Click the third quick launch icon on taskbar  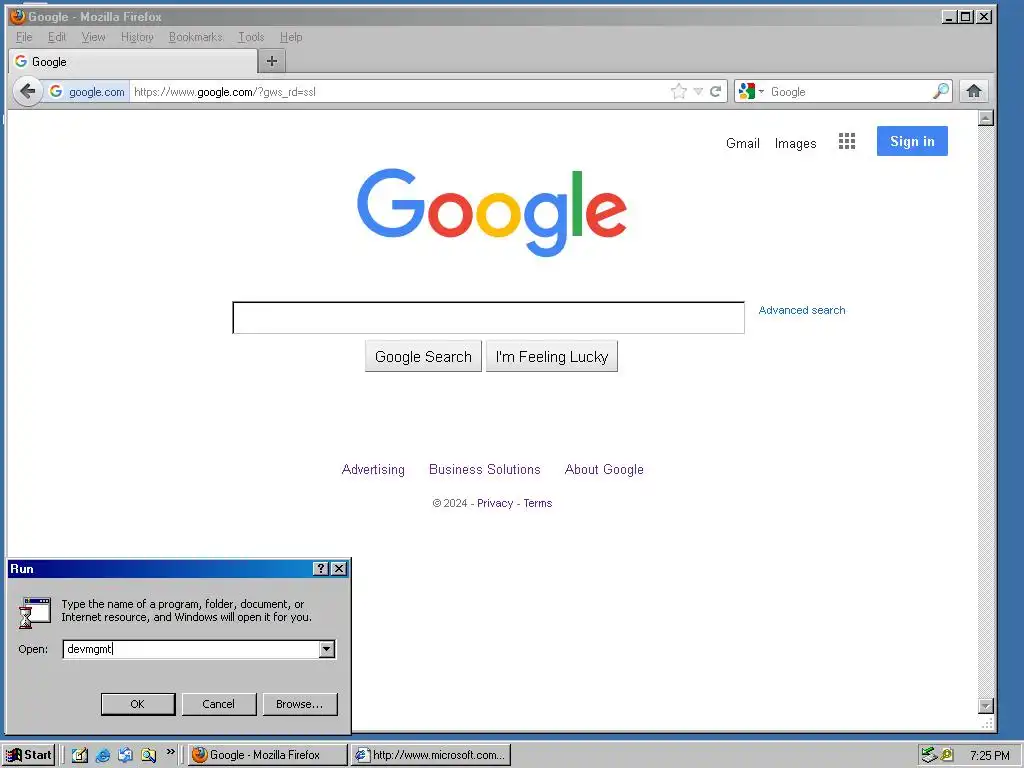point(125,755)
